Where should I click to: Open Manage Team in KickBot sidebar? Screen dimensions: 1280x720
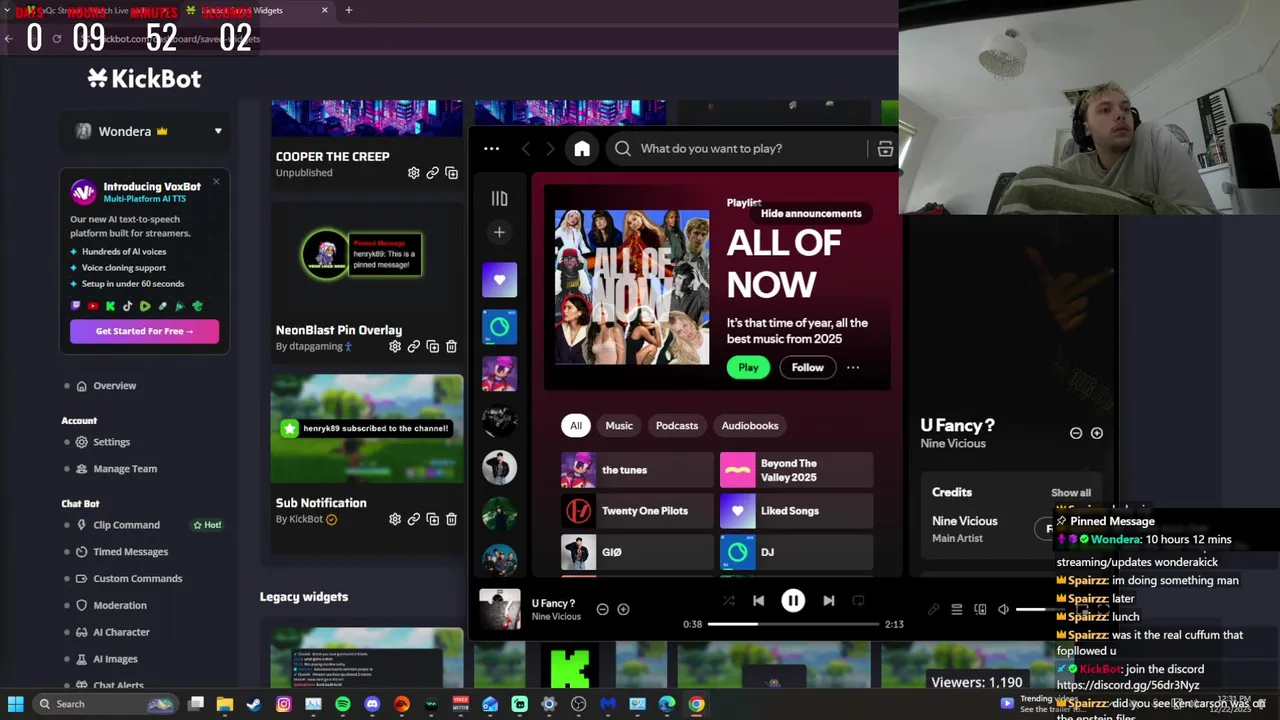pyautogui.click(x=125, y=469)
